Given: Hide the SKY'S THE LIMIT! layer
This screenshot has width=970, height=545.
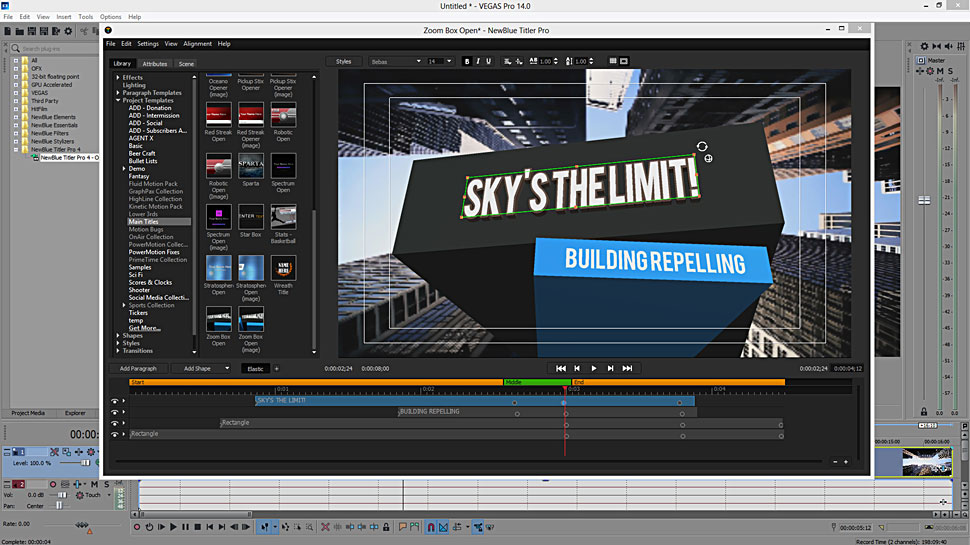Looking at the screenshot, I should pyautogui.click(x=114, y=401).
